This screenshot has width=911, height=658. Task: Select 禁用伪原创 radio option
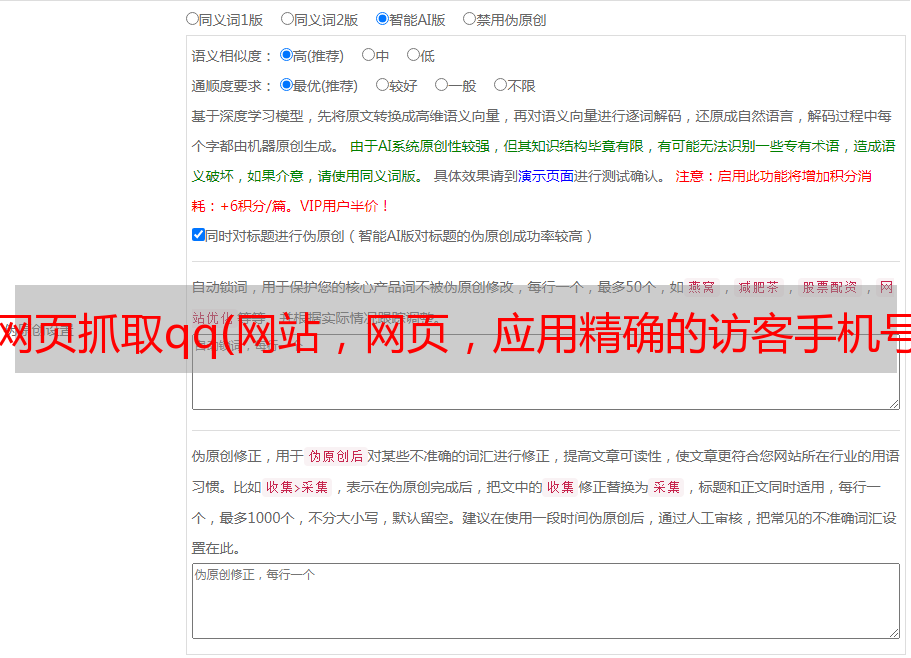469,19
